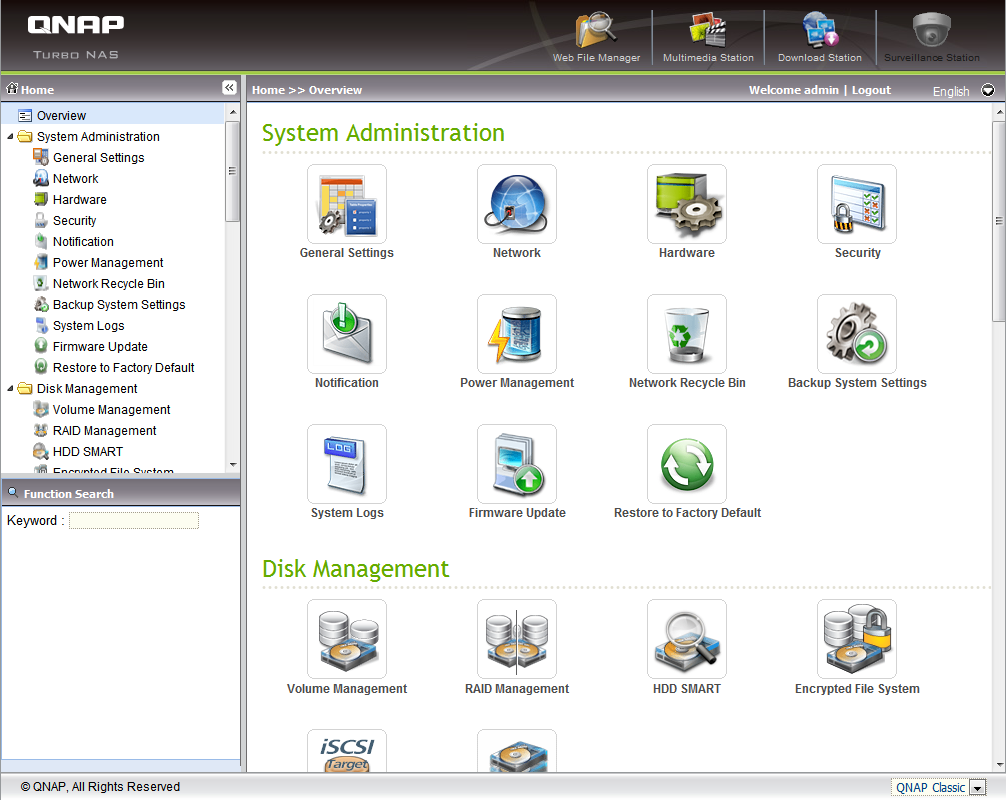Open Restore to Factory Default large icon
Viewport: 1006px width, 800px height.
686,464
